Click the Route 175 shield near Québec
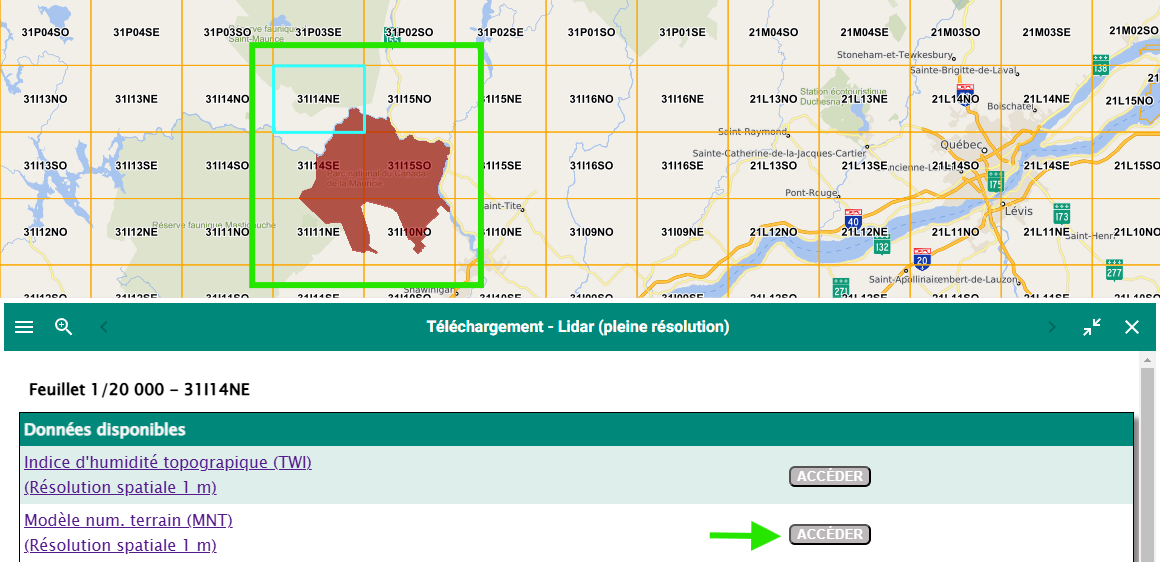 point(994,182)
